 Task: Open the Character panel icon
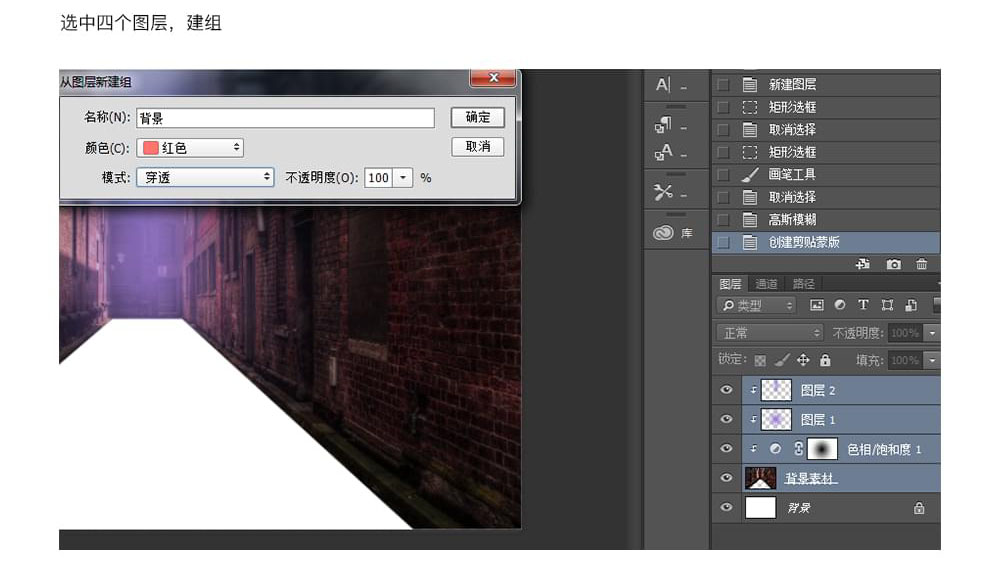click(663, 84)
